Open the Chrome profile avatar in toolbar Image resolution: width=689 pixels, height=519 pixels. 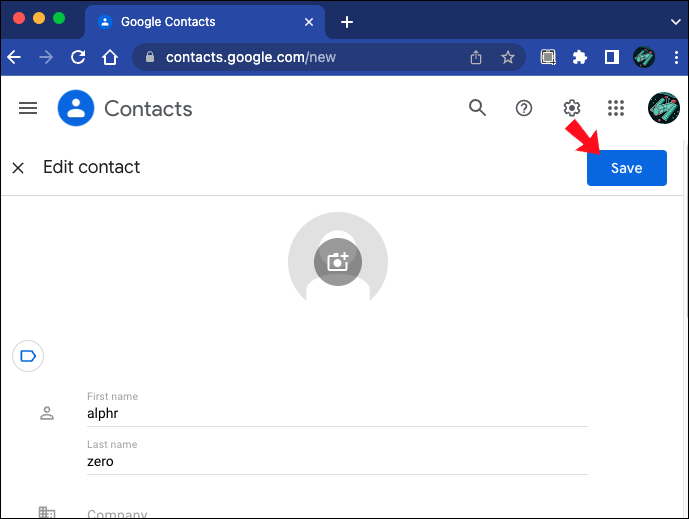[x=644, y=57]
